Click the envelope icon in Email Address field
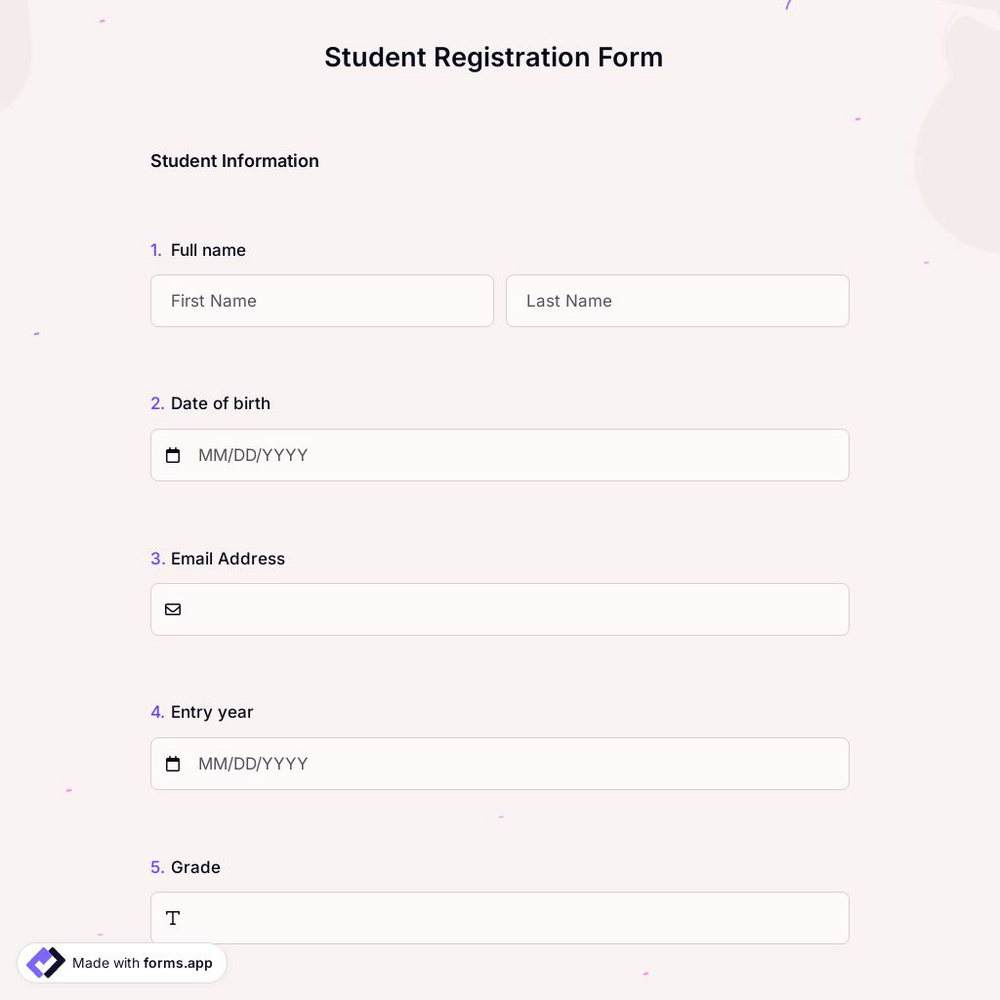This screenshot has height=1000, width=1000. click(172, 608)
